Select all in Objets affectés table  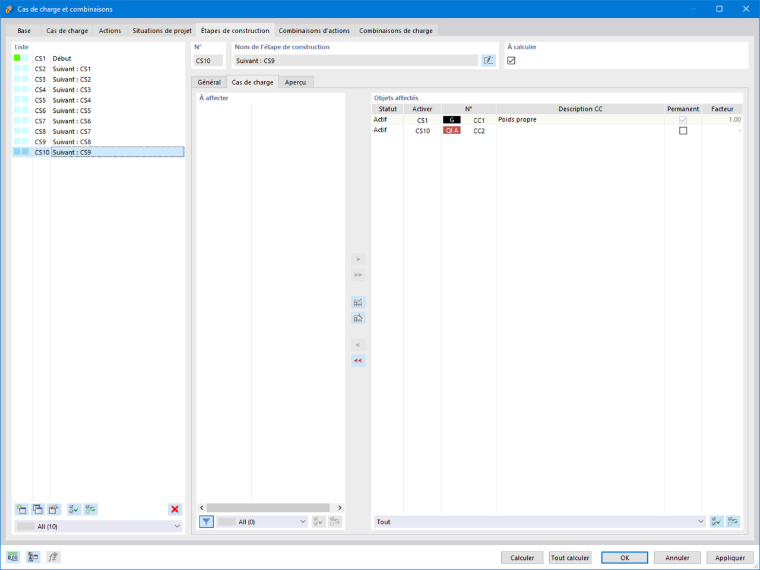click(x=716, y=522)
